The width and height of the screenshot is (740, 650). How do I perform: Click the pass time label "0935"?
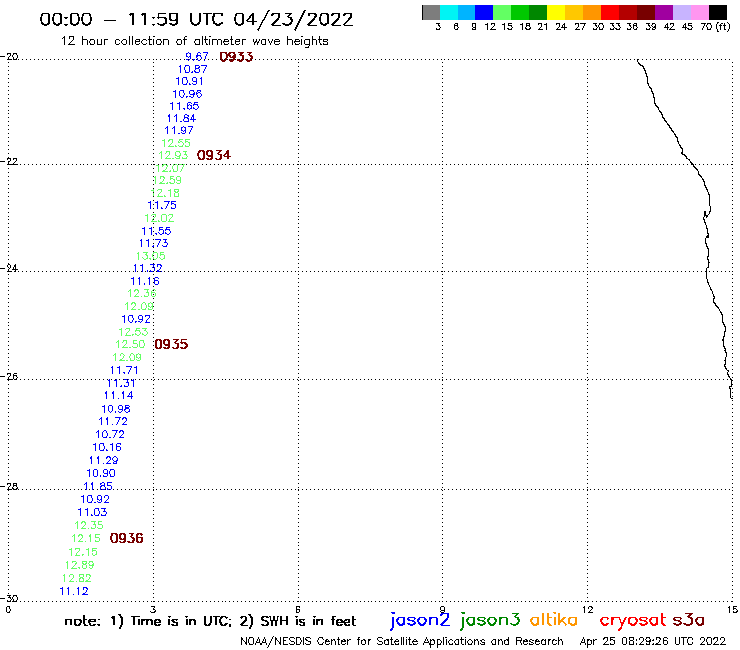[x=171, y=344]
